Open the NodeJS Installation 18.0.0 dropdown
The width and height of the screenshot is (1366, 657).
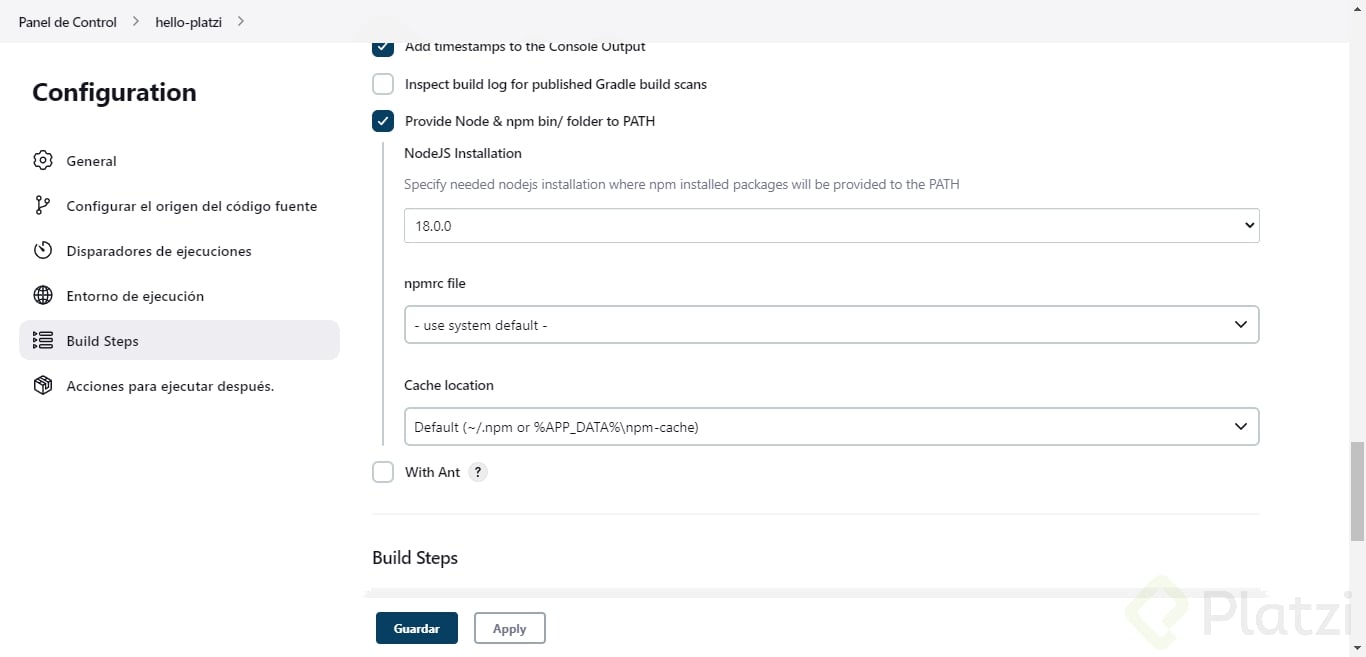(831, 226)
